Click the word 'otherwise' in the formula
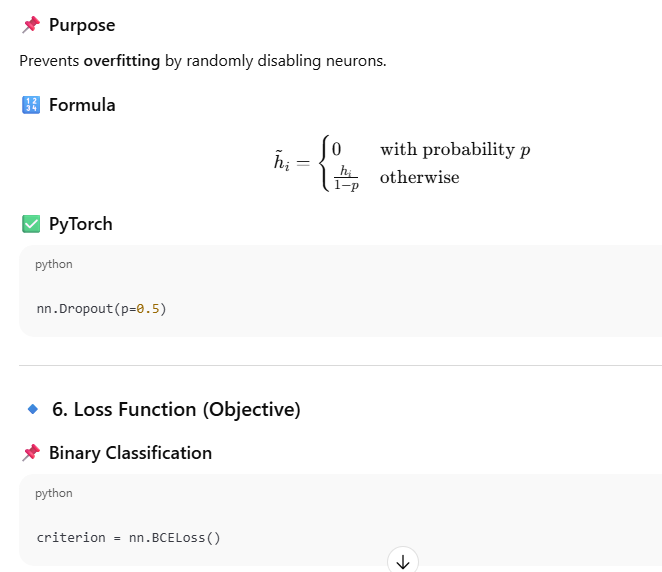 coord(419,178)
